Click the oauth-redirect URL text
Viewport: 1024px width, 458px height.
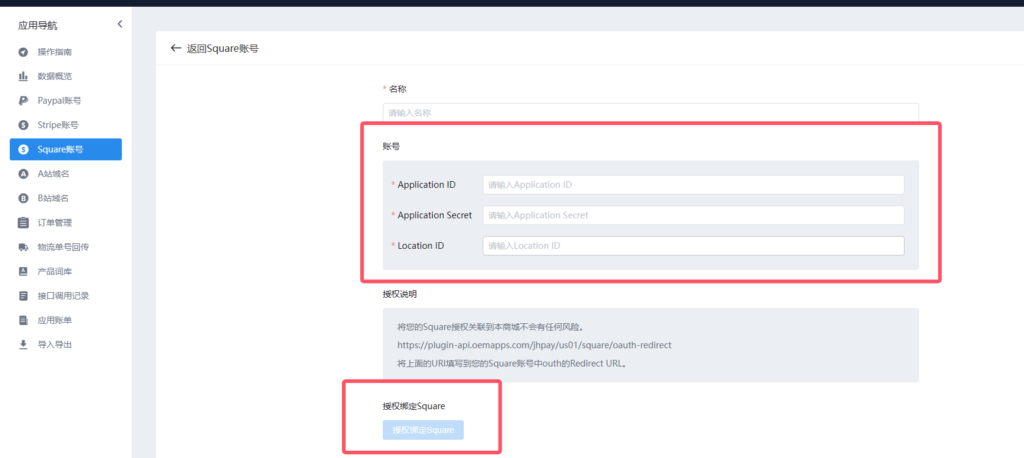[x=534, y=345]
